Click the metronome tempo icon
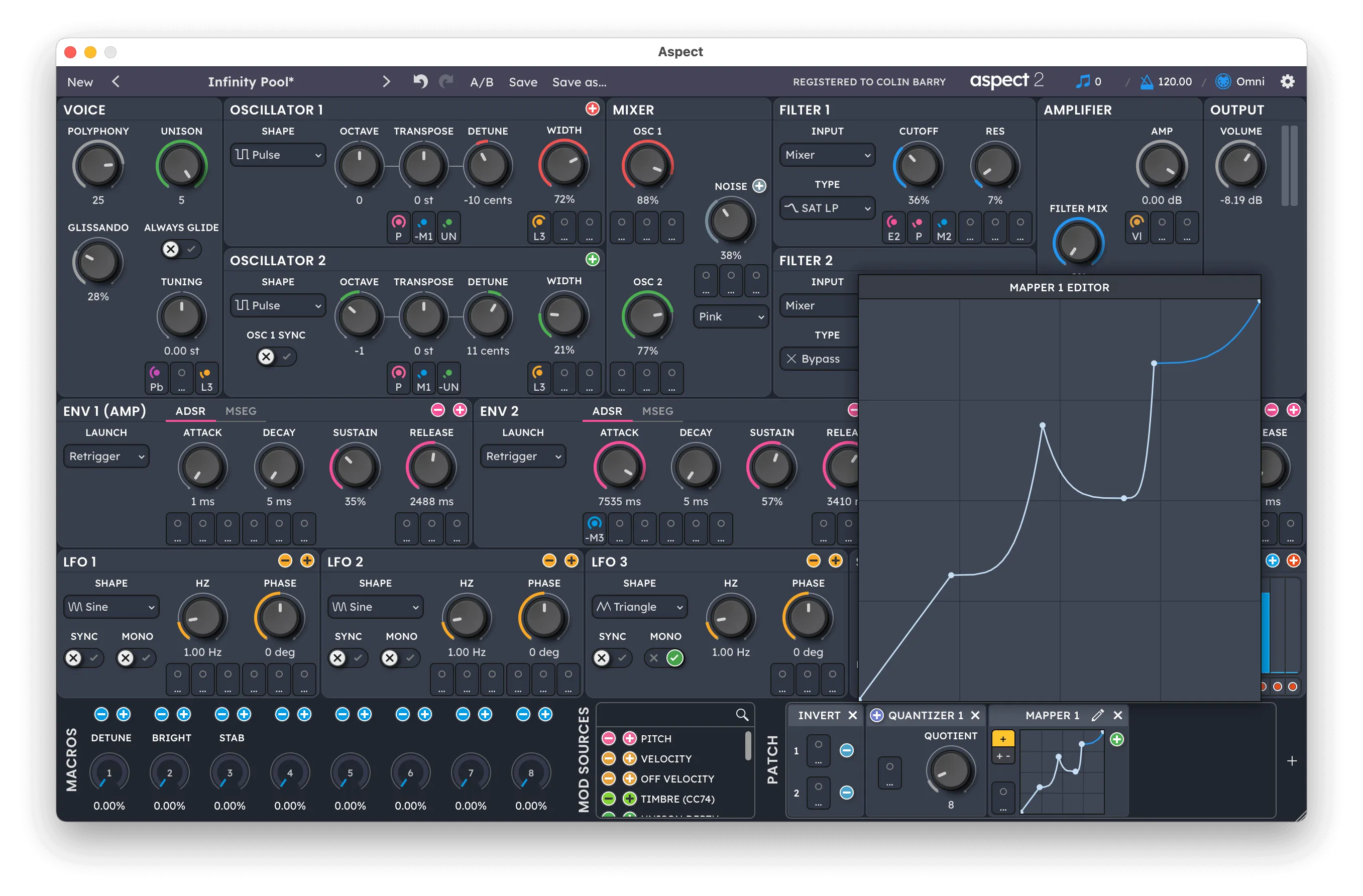Viewport: 1363px width, 896px height. (1147, 81)
